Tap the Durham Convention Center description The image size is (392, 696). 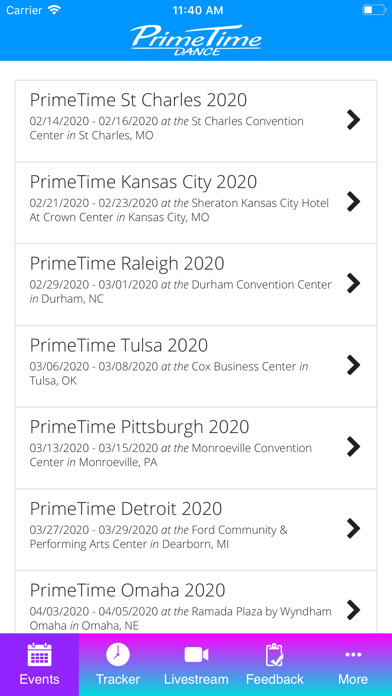coord(181,292)
